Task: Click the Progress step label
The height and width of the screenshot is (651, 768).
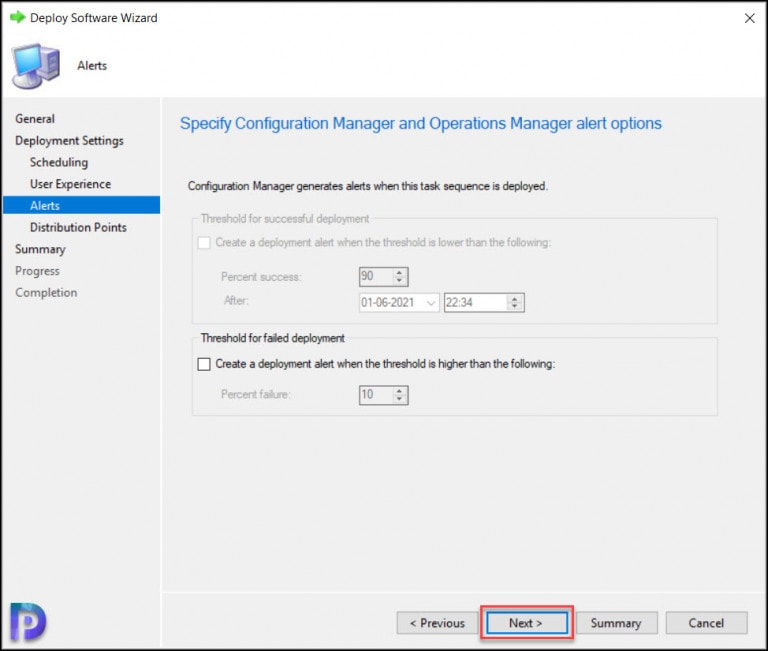Action: pos(37,271)
